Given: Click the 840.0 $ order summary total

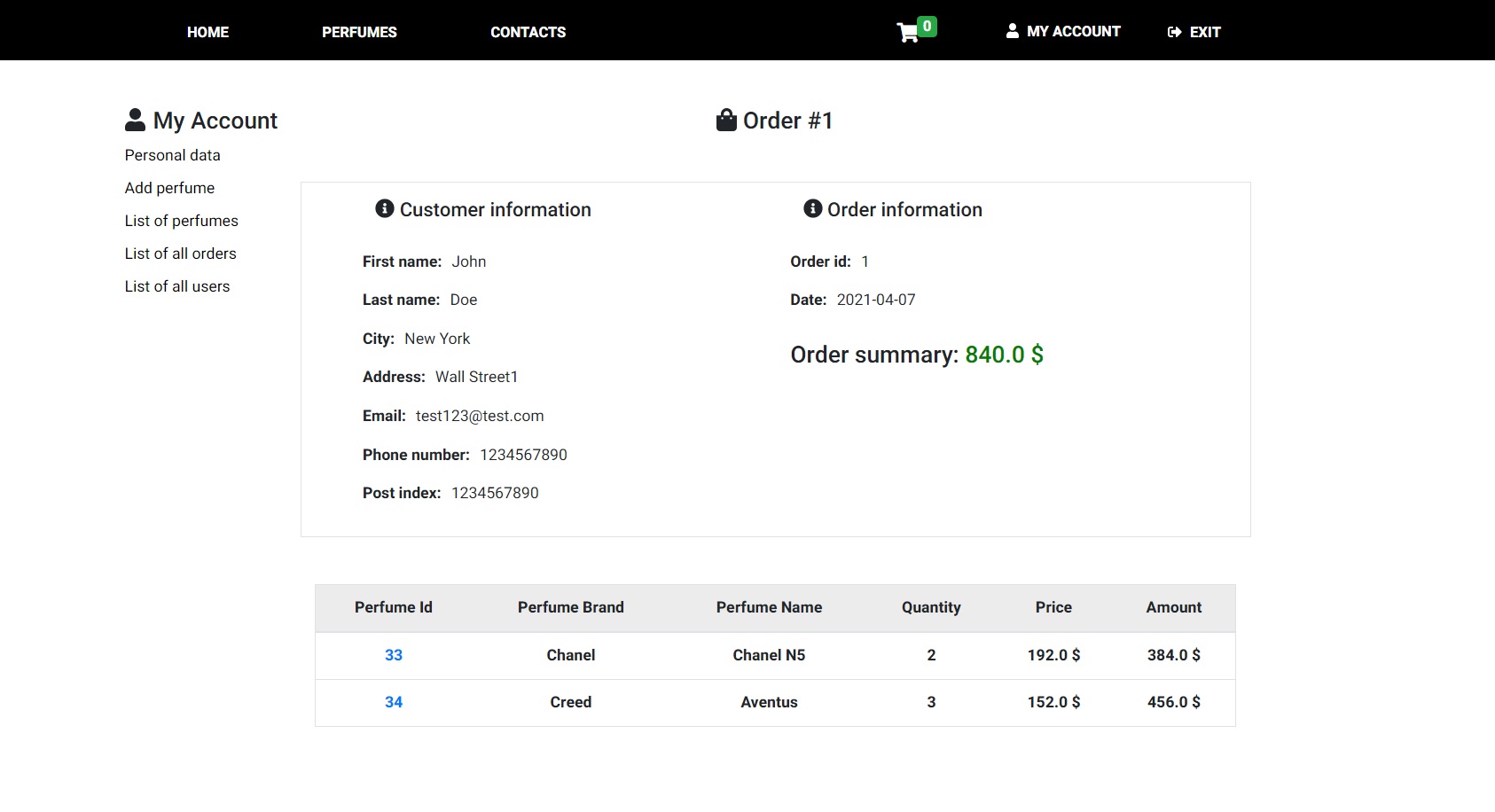Looking at the screenshot, I should pos(1004,355).
